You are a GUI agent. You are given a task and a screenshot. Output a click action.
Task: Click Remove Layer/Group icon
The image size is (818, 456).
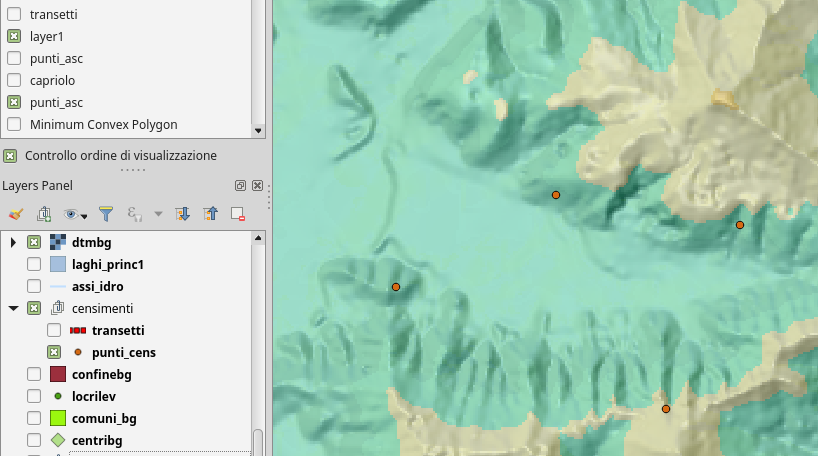coord(238,214)
